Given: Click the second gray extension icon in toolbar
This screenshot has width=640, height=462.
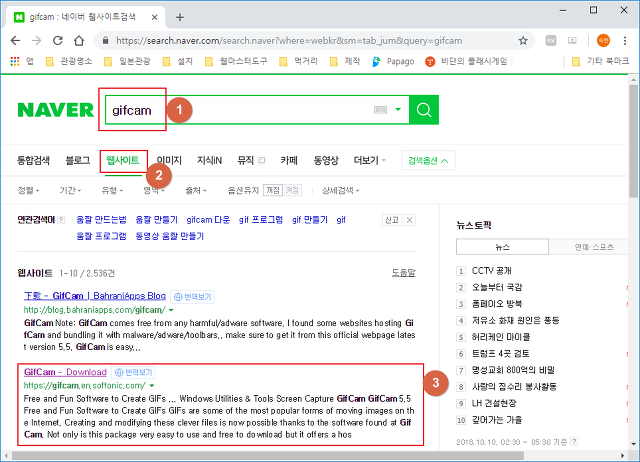Looking at the screenshot, I should point(572,40).
